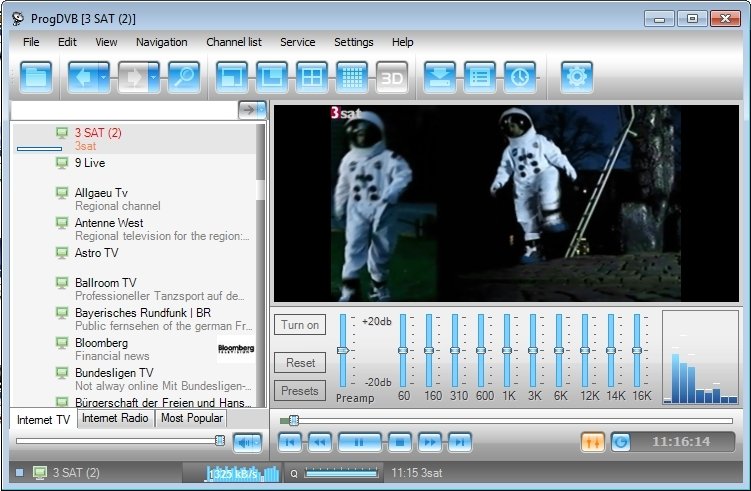Open equalizer Presets

coord(300,390)
